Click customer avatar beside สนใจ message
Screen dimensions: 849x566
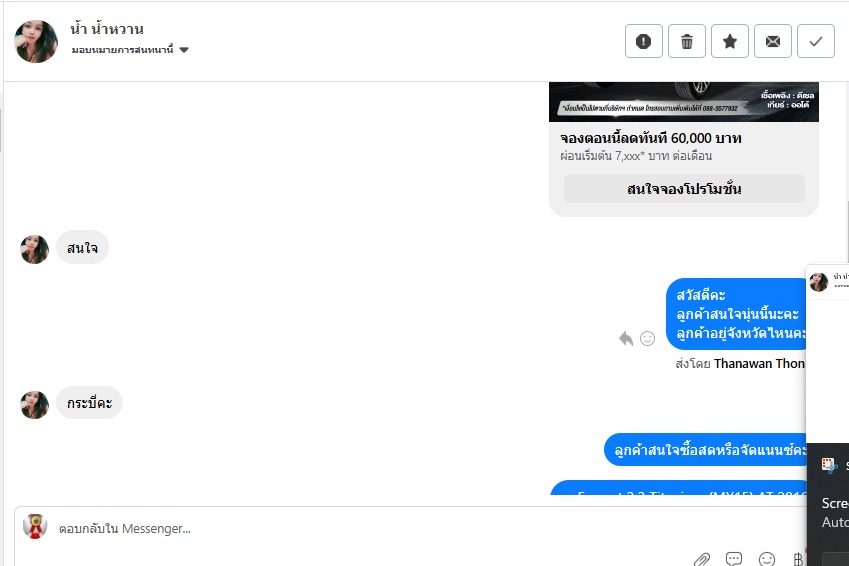(x=35, y=249)
